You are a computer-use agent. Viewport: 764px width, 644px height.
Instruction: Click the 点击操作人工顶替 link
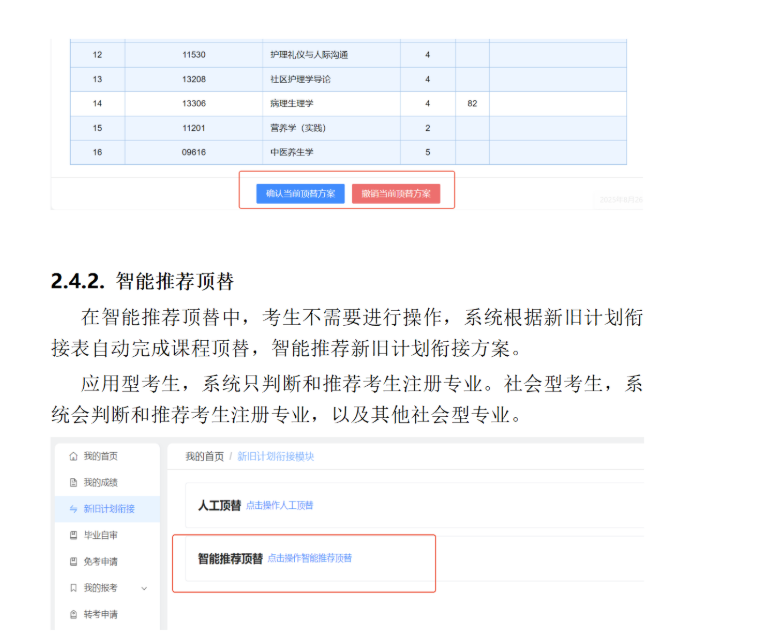click(280, 506)
